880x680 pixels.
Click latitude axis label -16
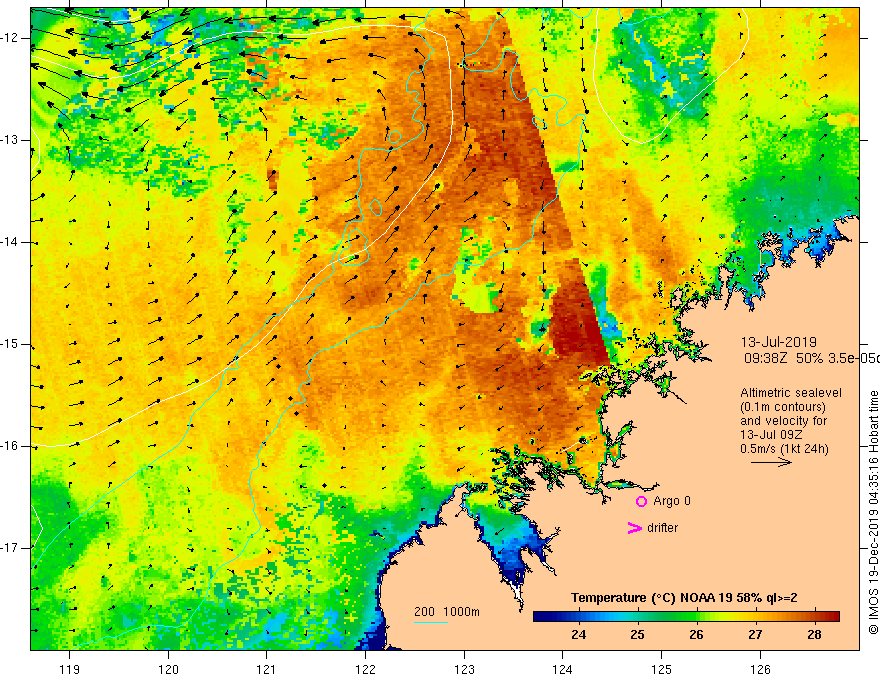point(10,446)
